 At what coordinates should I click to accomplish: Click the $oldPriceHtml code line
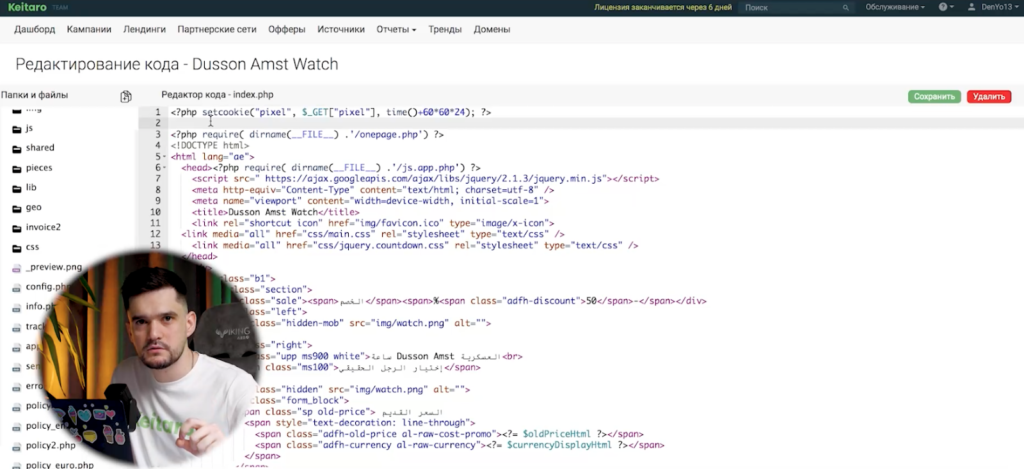(x=449, y=434)
